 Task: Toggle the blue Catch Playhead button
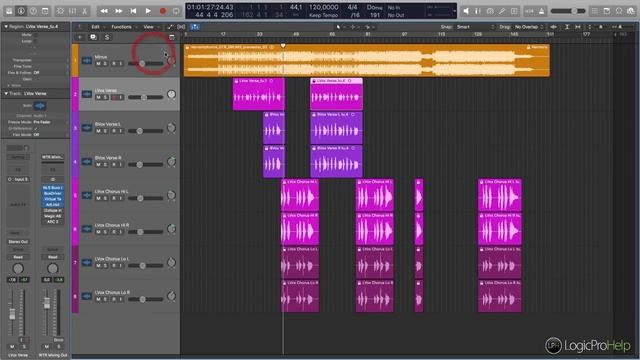195,27
